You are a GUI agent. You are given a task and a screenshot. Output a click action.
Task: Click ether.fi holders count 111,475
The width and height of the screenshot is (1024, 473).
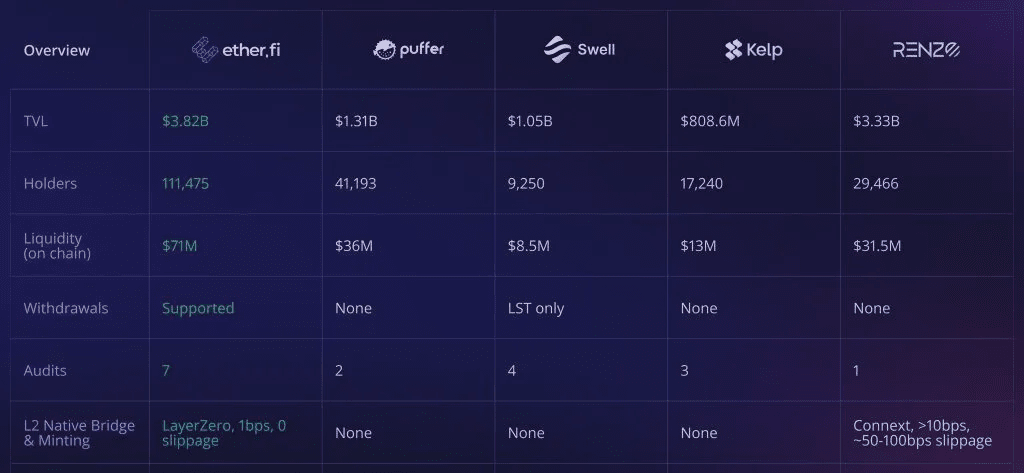[x=185, y=184]
